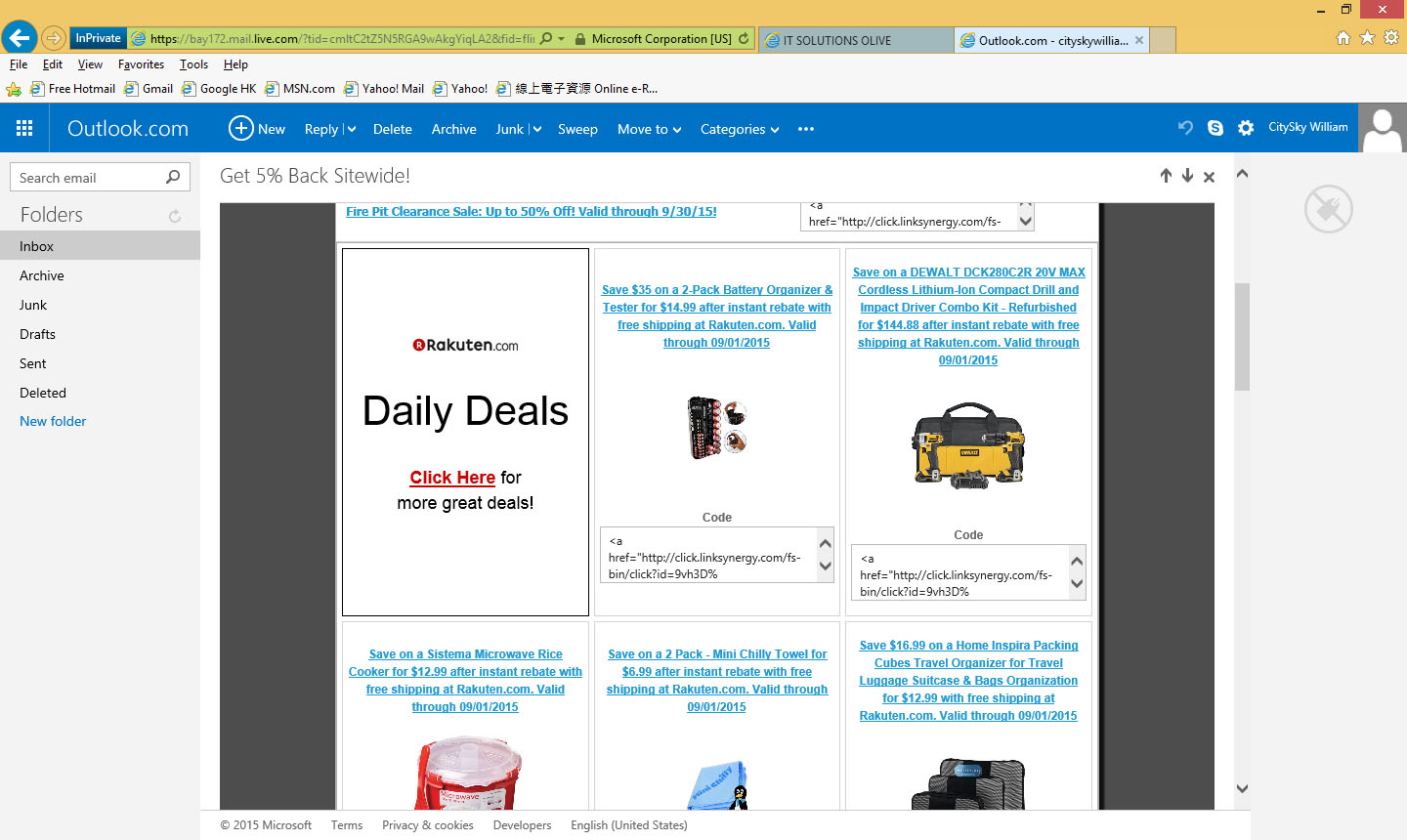Image resolution: width=1407 pixels, height=840 pixels.
Task: Click Sweep in the Outlook toolbar
Action: 577,129
